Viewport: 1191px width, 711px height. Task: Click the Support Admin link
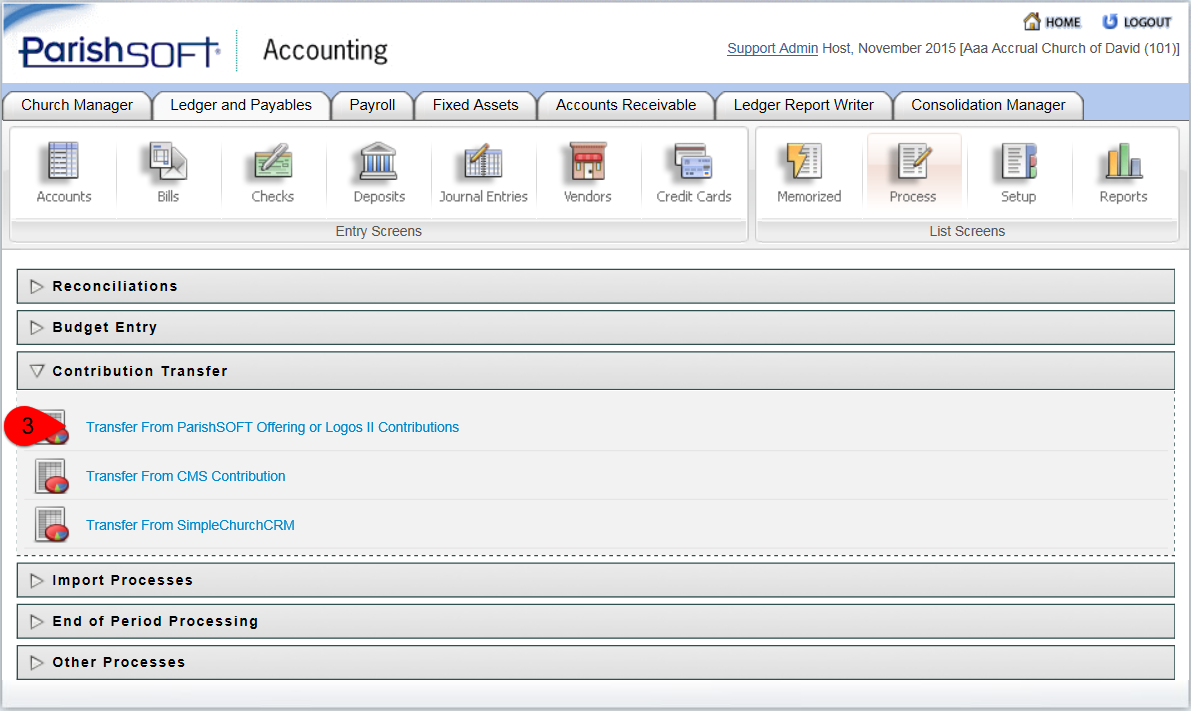772,47
